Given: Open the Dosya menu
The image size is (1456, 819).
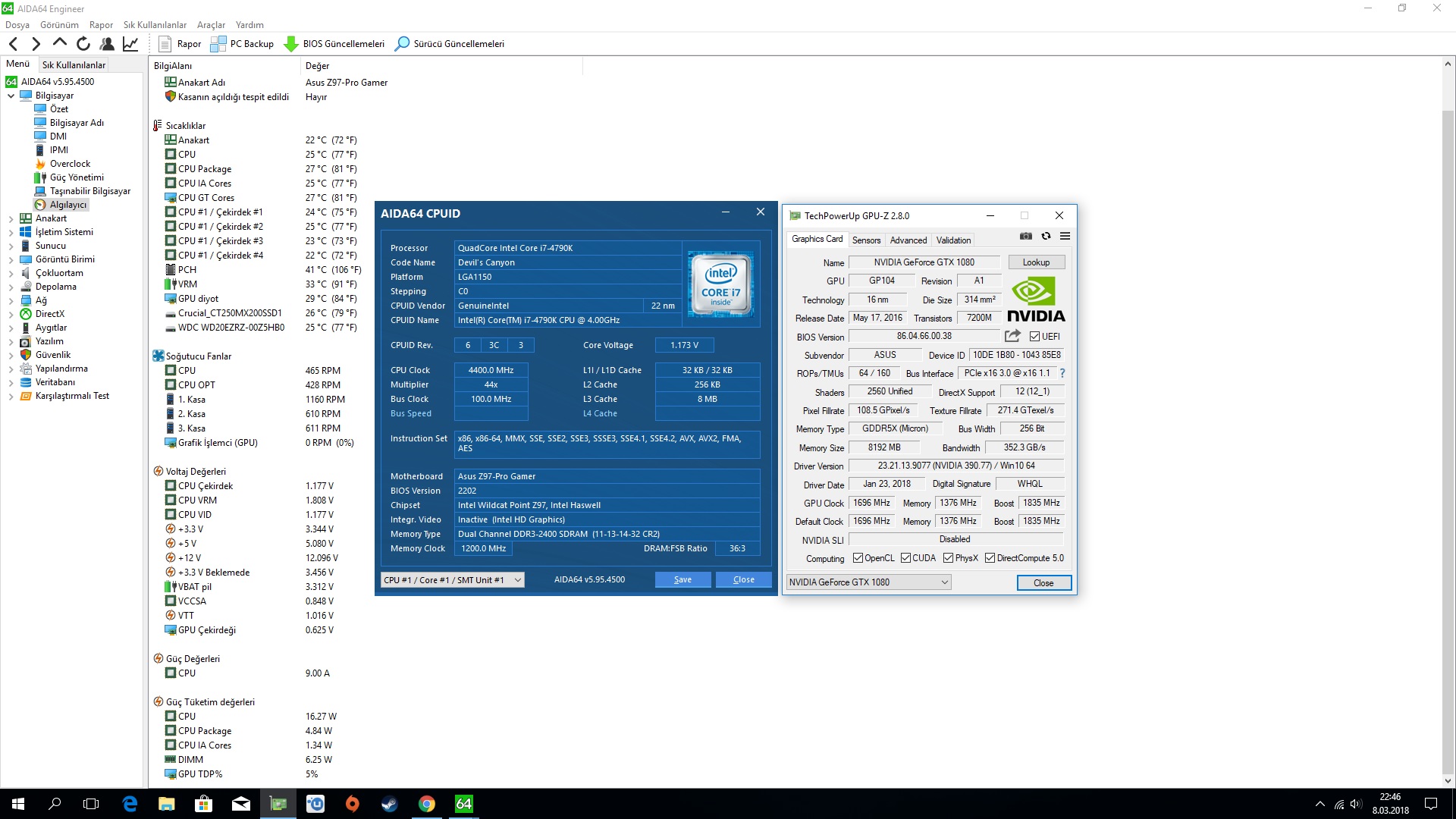Looking at the screenshot, I should 17,25.
